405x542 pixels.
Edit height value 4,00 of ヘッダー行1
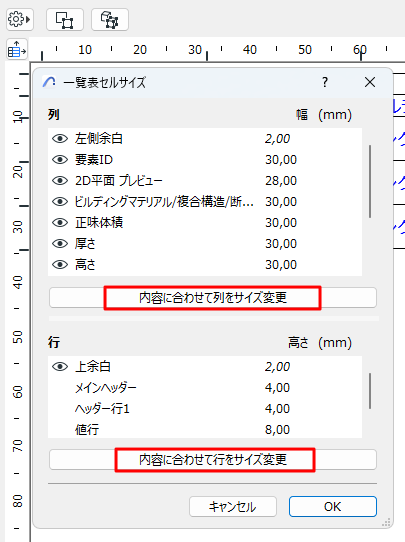(x=277, y=409)
